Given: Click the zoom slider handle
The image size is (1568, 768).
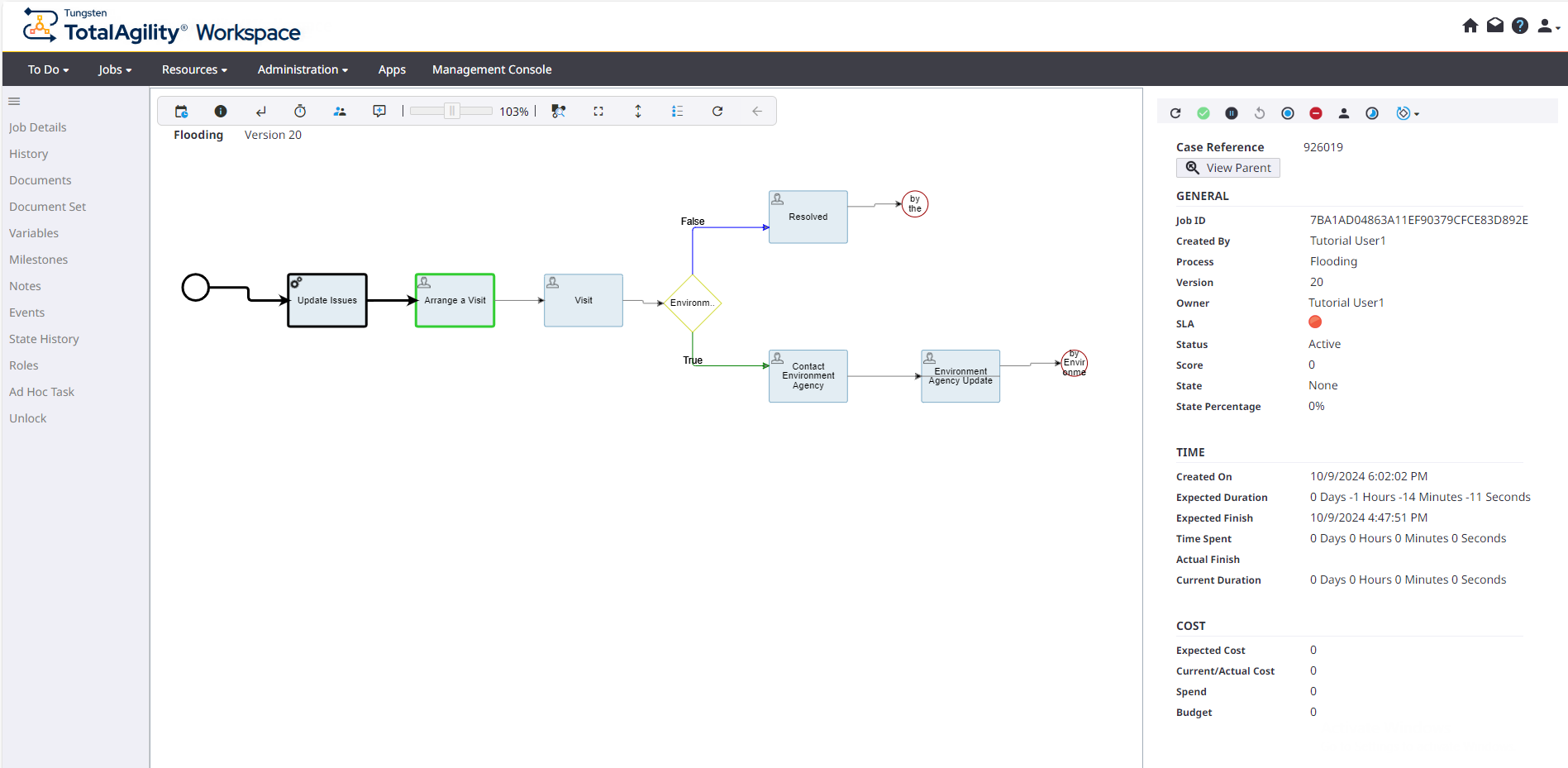Looking at the screenshot, I should [452, 112].
